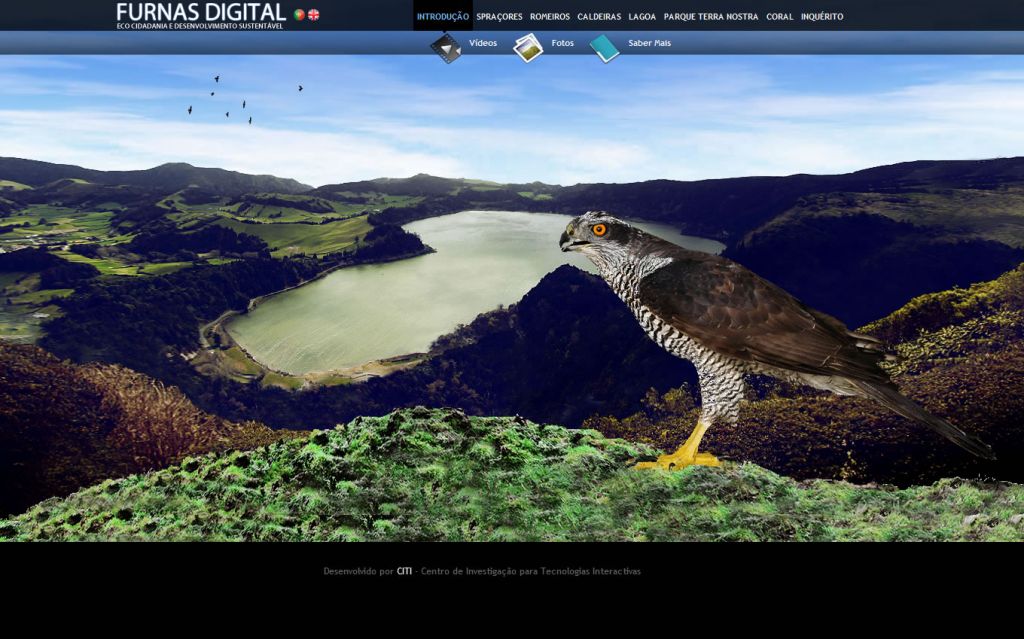Click the goshawk bird in the scene
The height and width of the screenshot is (639, 1024).
[720, 320]
